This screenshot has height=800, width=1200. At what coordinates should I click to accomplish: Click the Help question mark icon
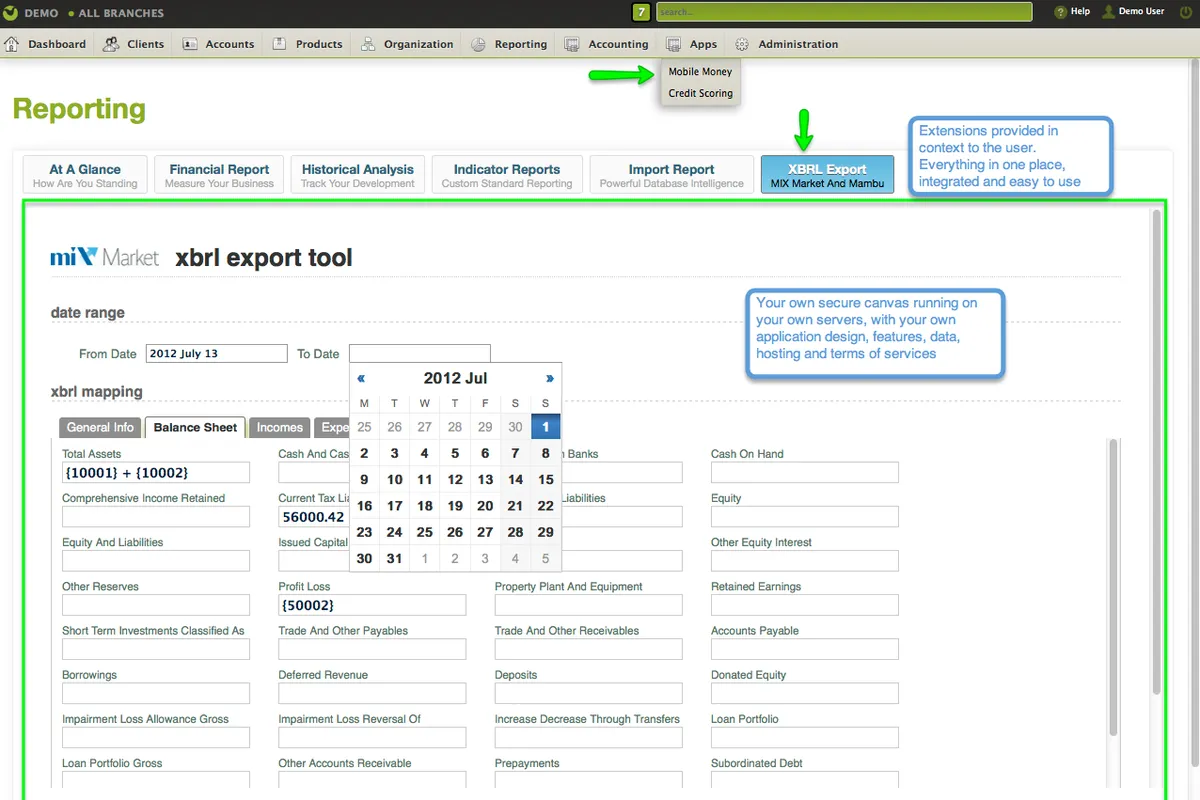(1060, 12)
